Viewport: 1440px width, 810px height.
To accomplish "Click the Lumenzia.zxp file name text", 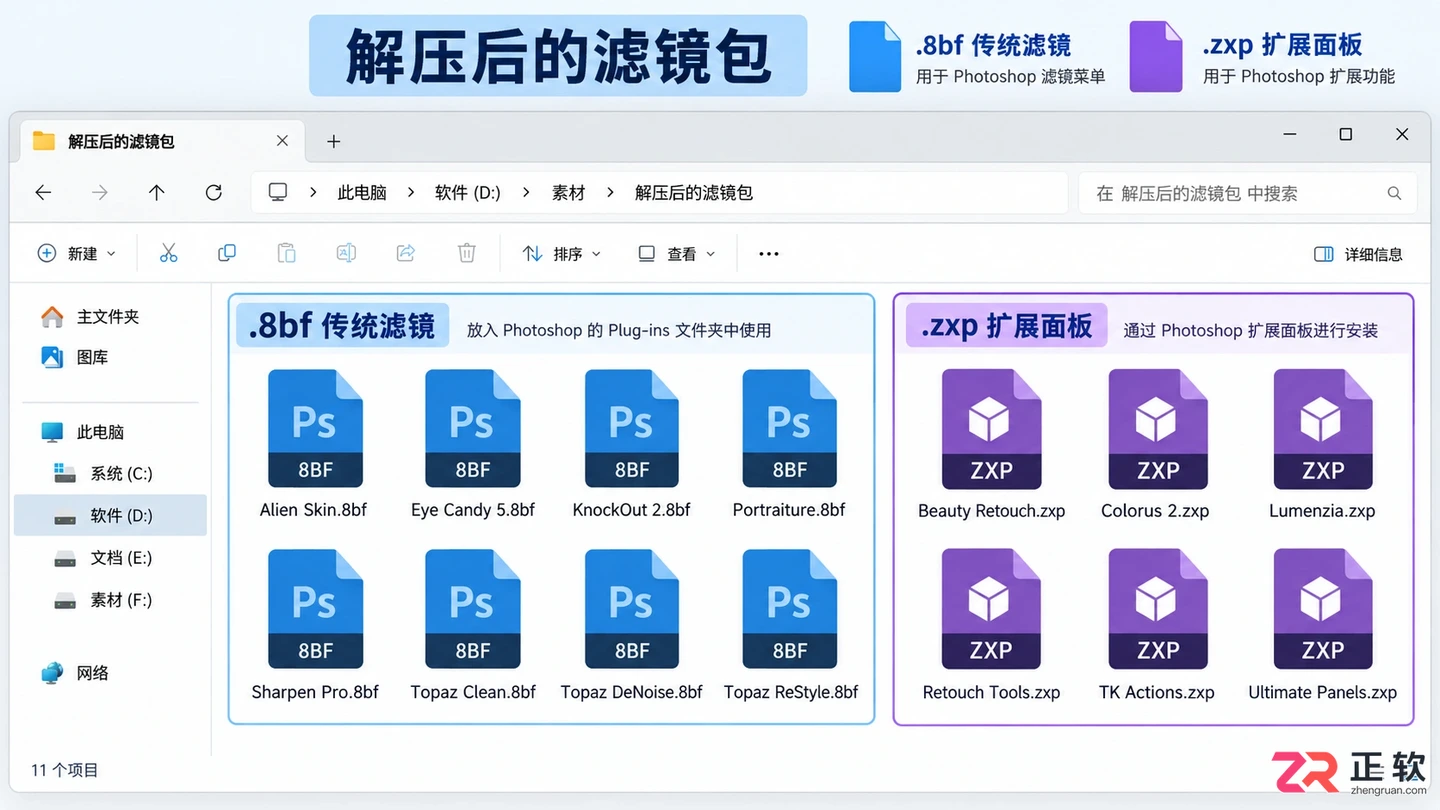I will (x=1322, y=511).
